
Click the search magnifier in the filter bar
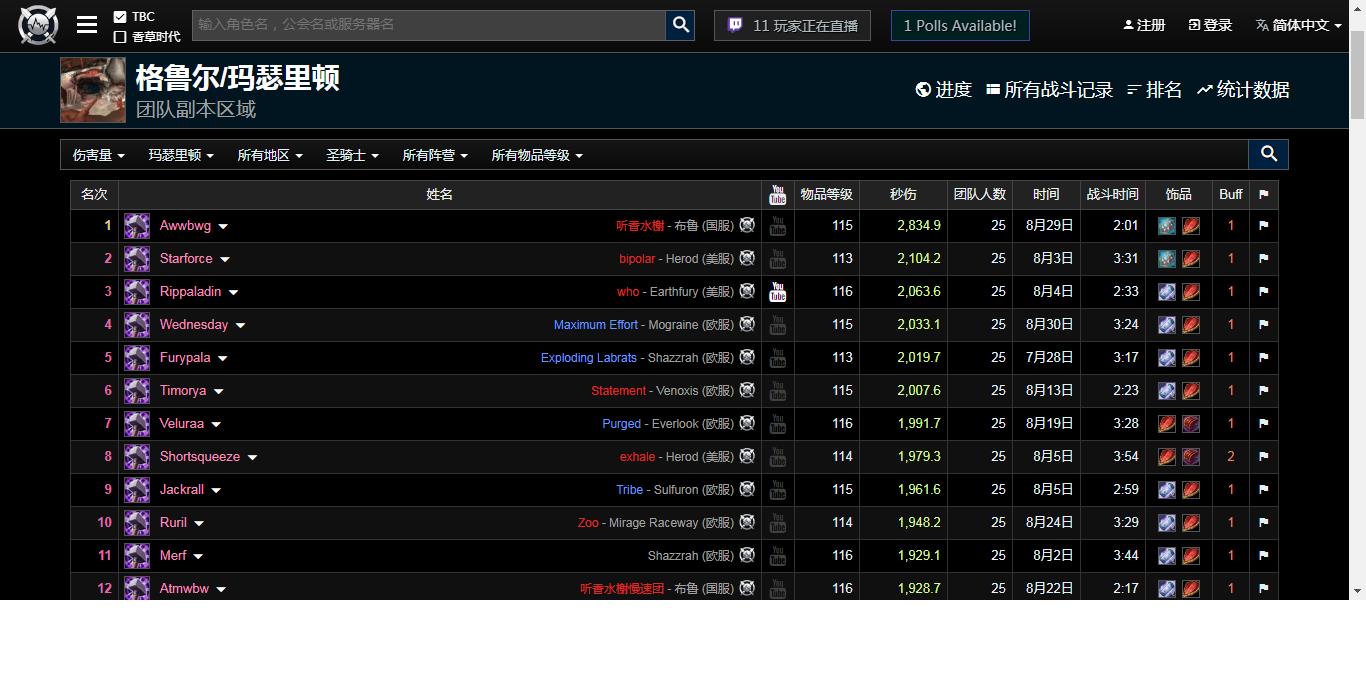click(1268, 154)
